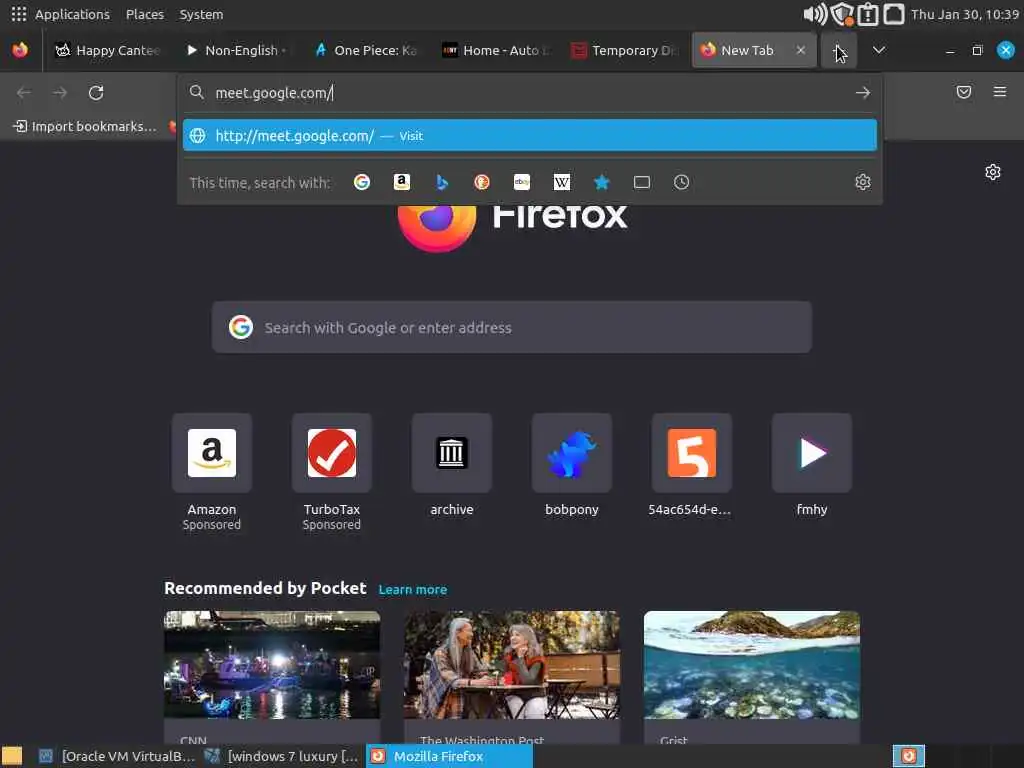
Task: Open CNN Pocket story card
Action: click(272, 677)
